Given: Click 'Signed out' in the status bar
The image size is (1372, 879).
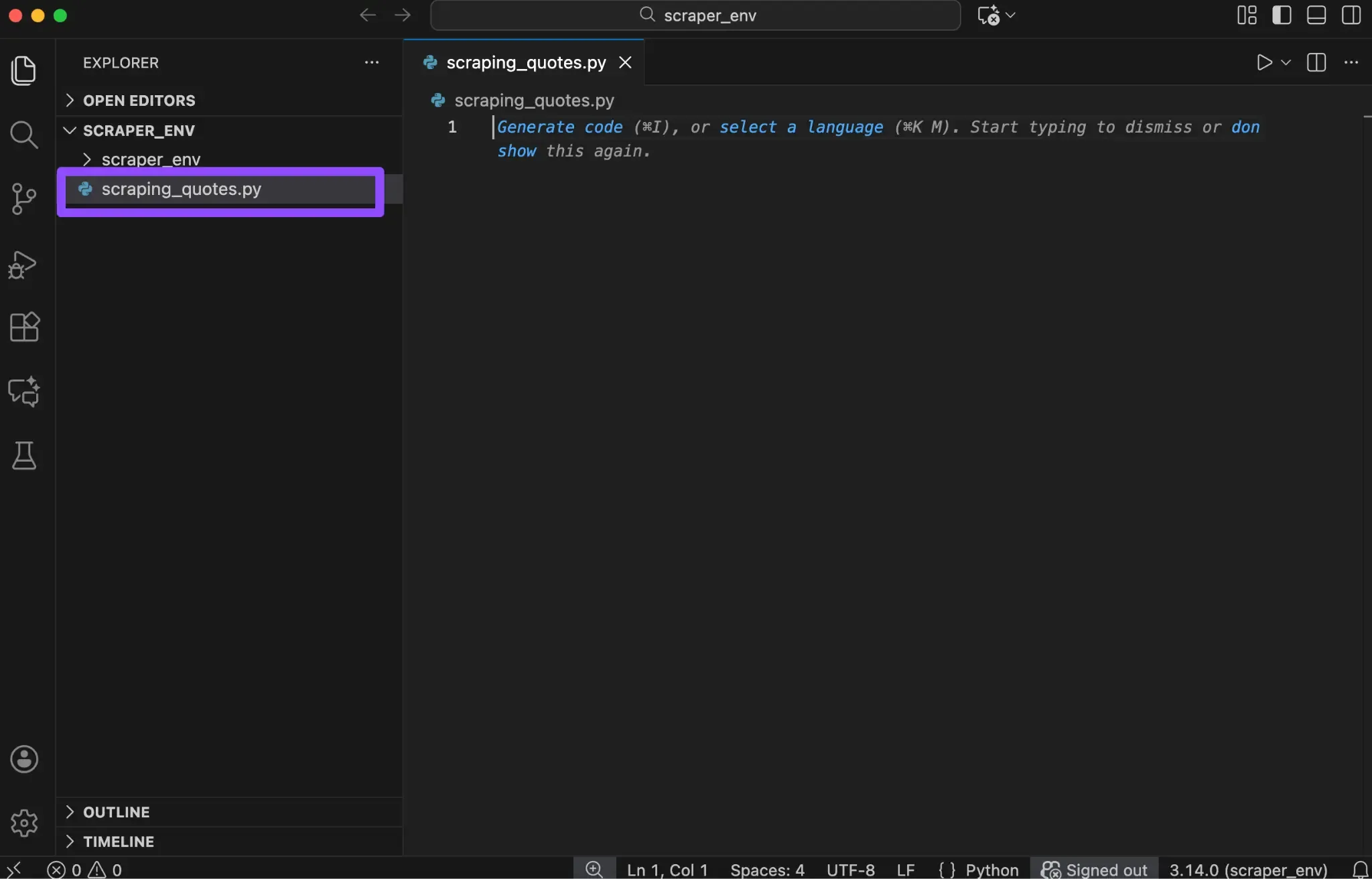Looking at the screenshot, I should 1095,869.
